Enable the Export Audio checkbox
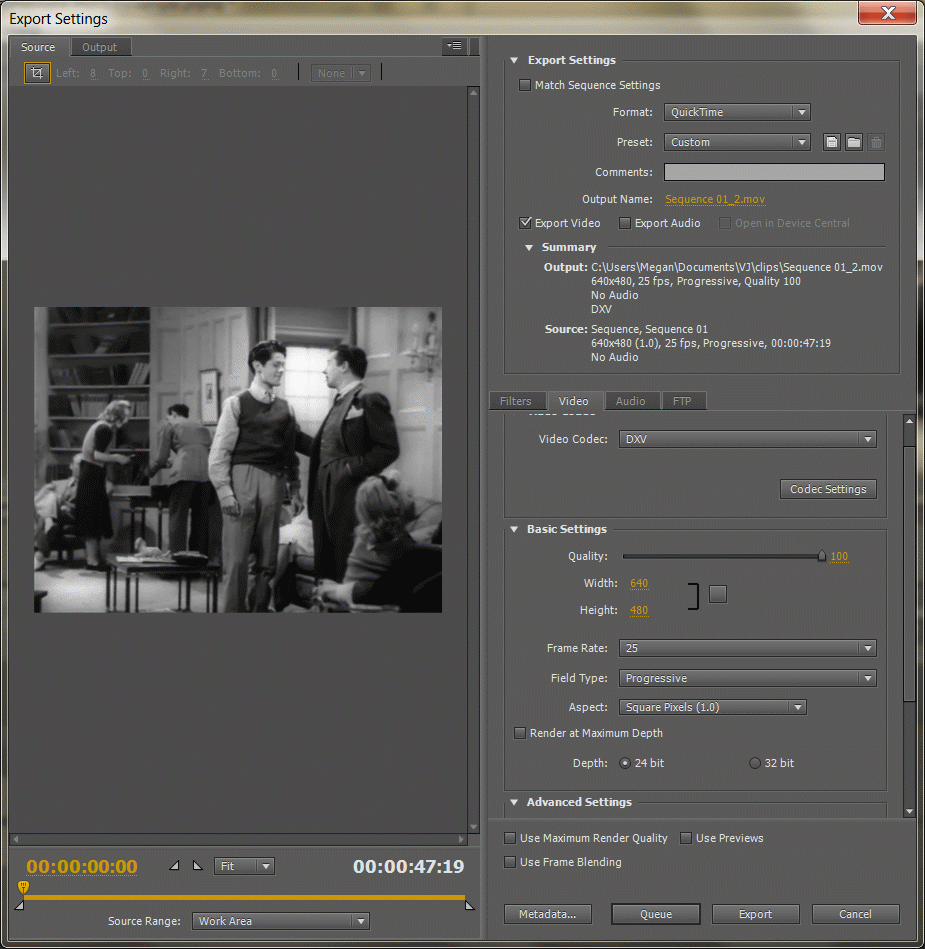Screen dimensions: 925x949 pyautogui.click(x=625, y=223)
